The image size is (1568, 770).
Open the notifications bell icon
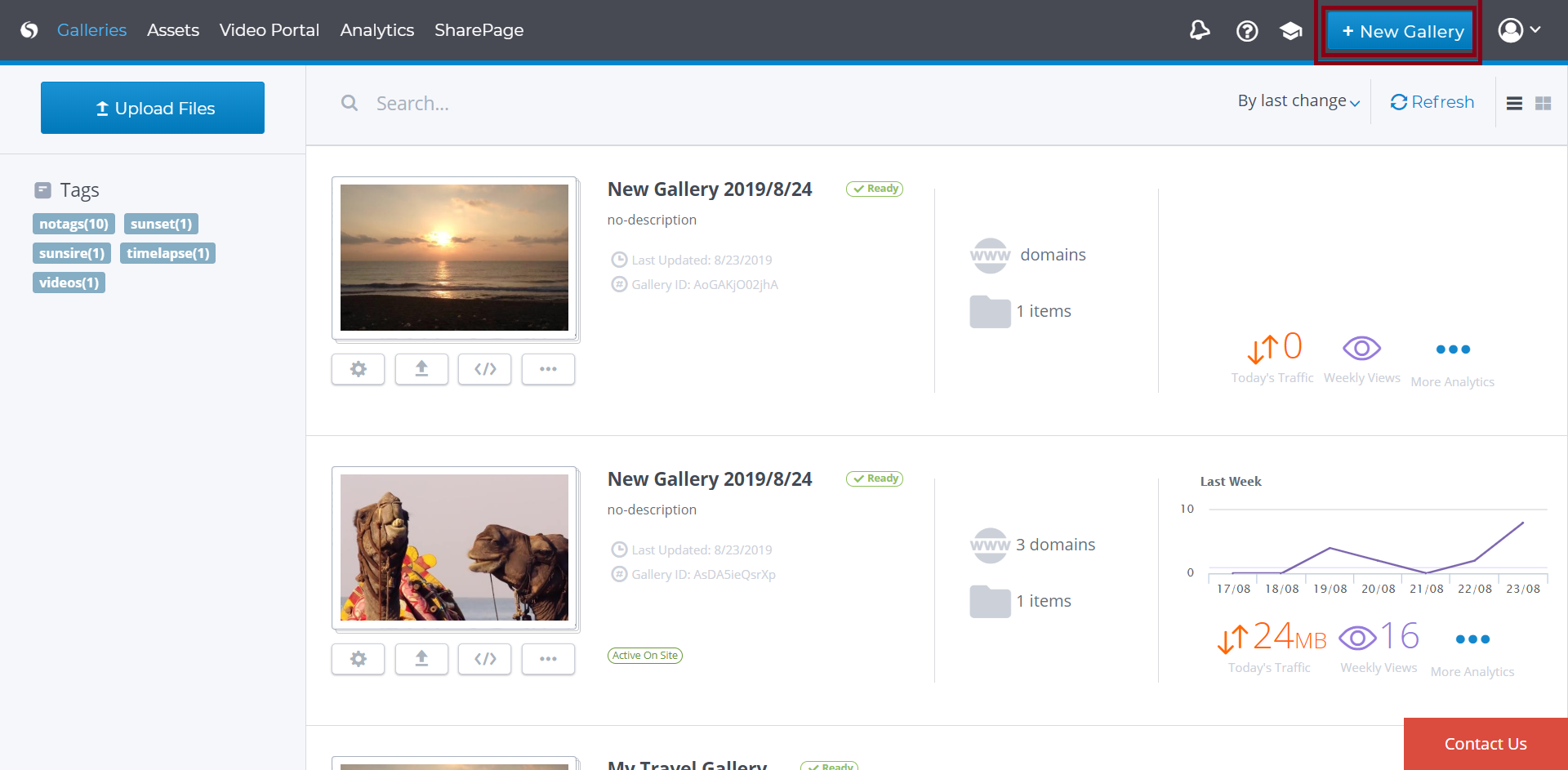click(x=1199, y=31)
